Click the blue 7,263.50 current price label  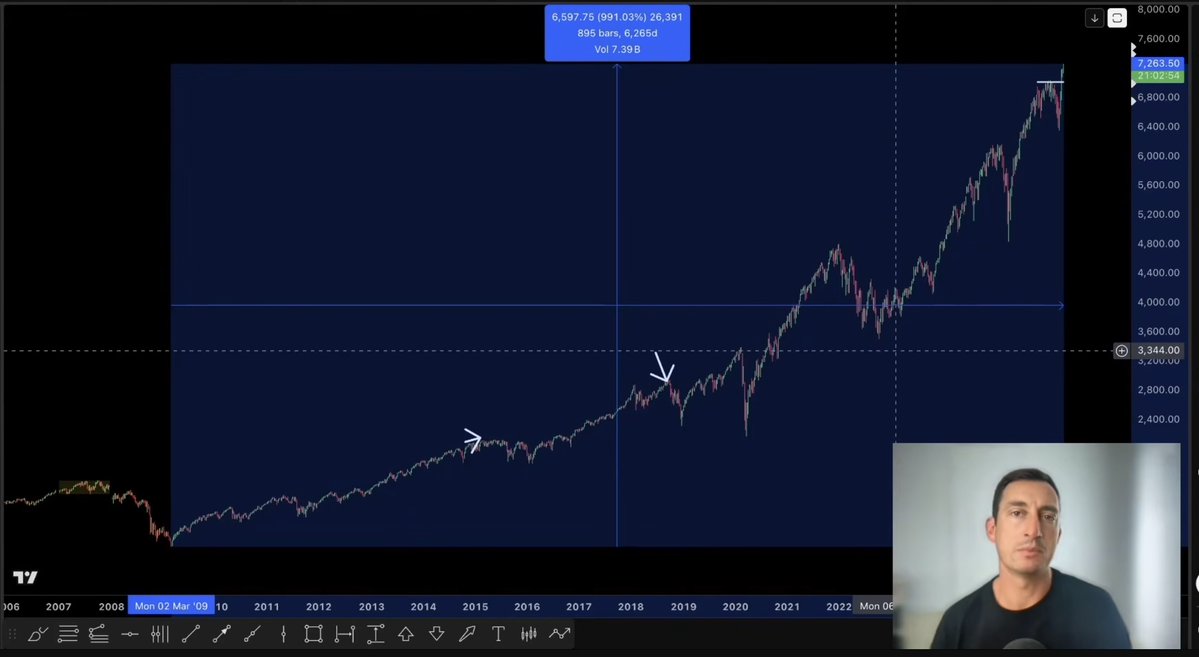coord(1158,63)
